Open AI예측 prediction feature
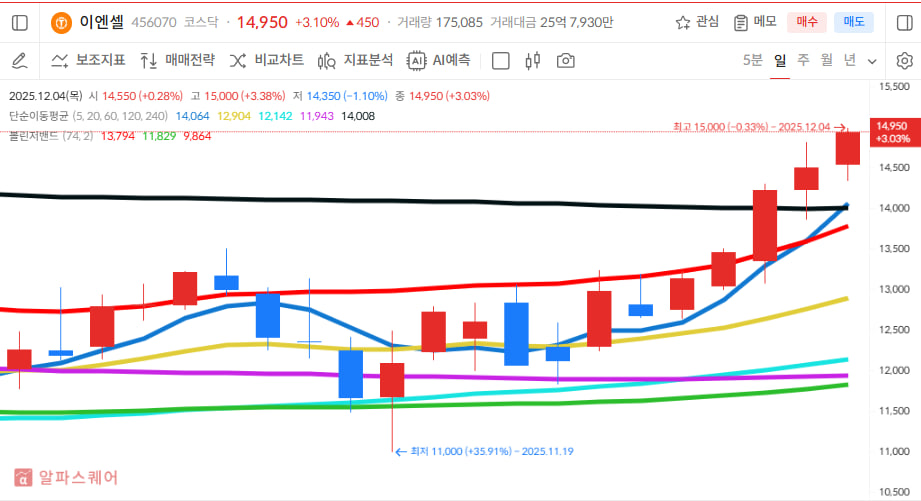The image size is (921, 501). [x=439, y=61]
